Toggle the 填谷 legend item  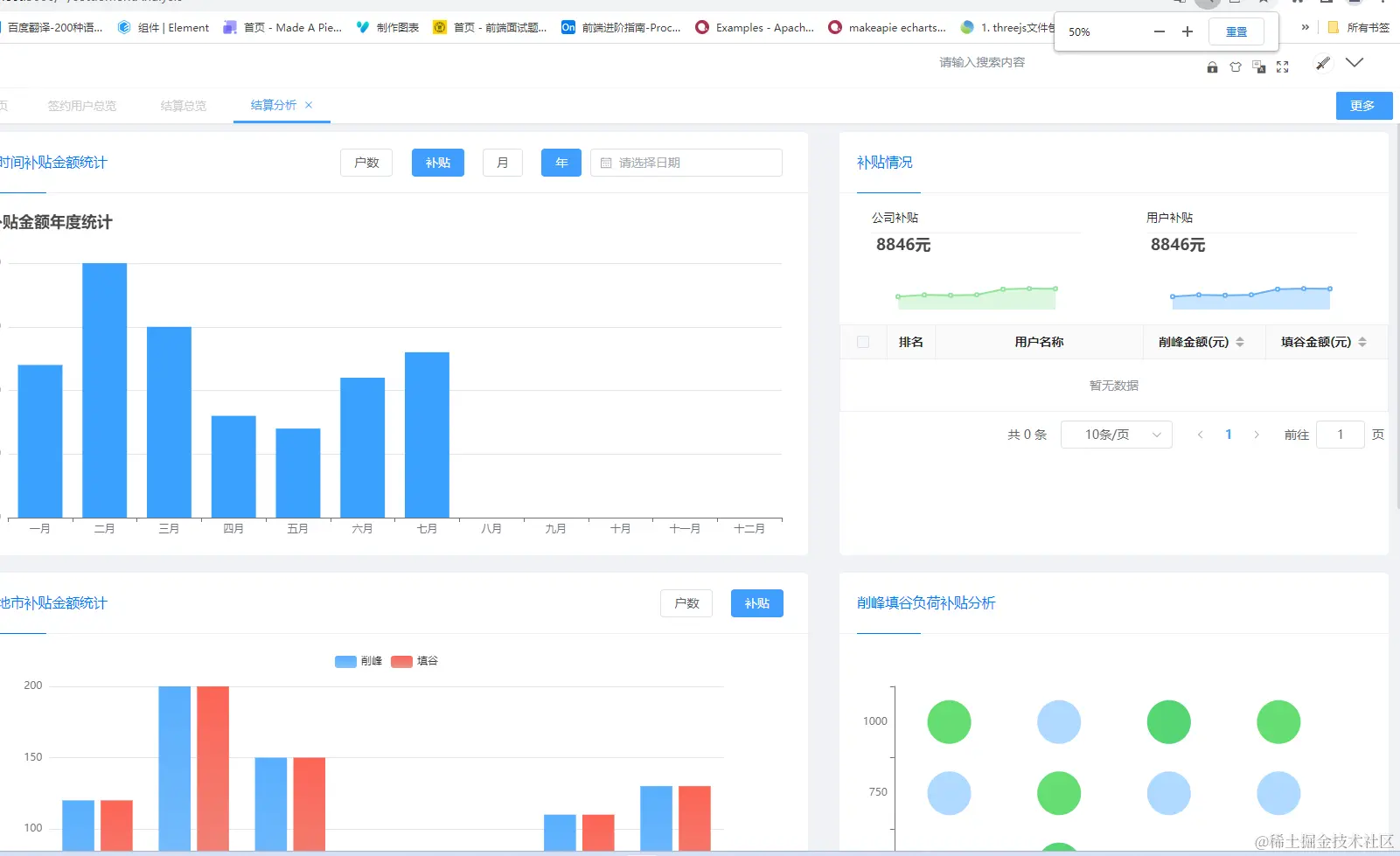pos(414,661)
